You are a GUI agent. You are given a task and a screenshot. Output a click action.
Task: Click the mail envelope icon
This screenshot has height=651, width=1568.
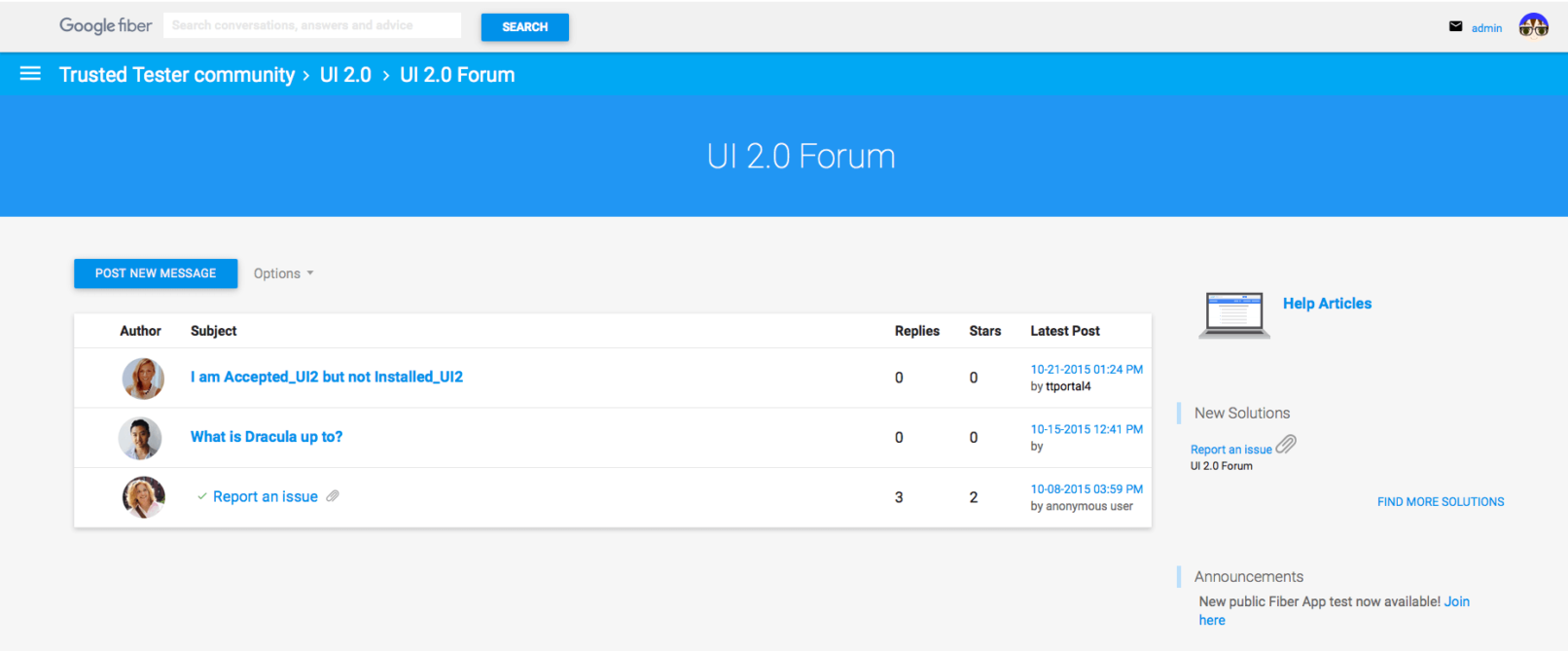tap(1455, 26)
